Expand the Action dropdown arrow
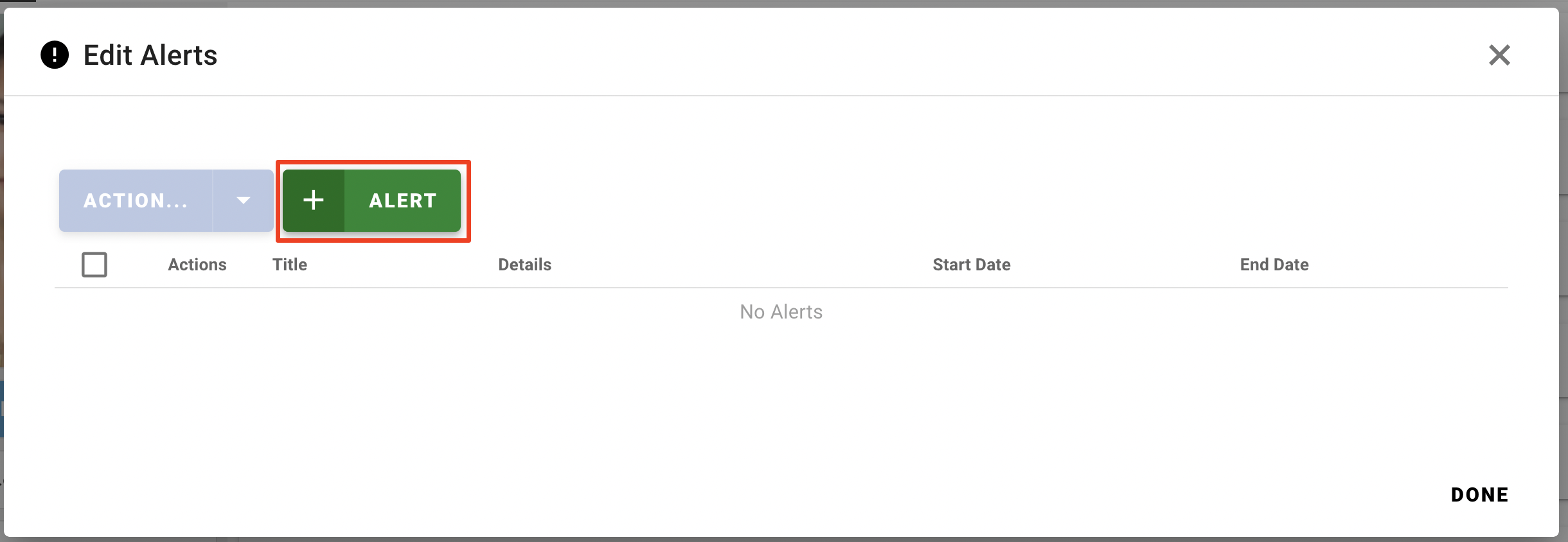 243,200
